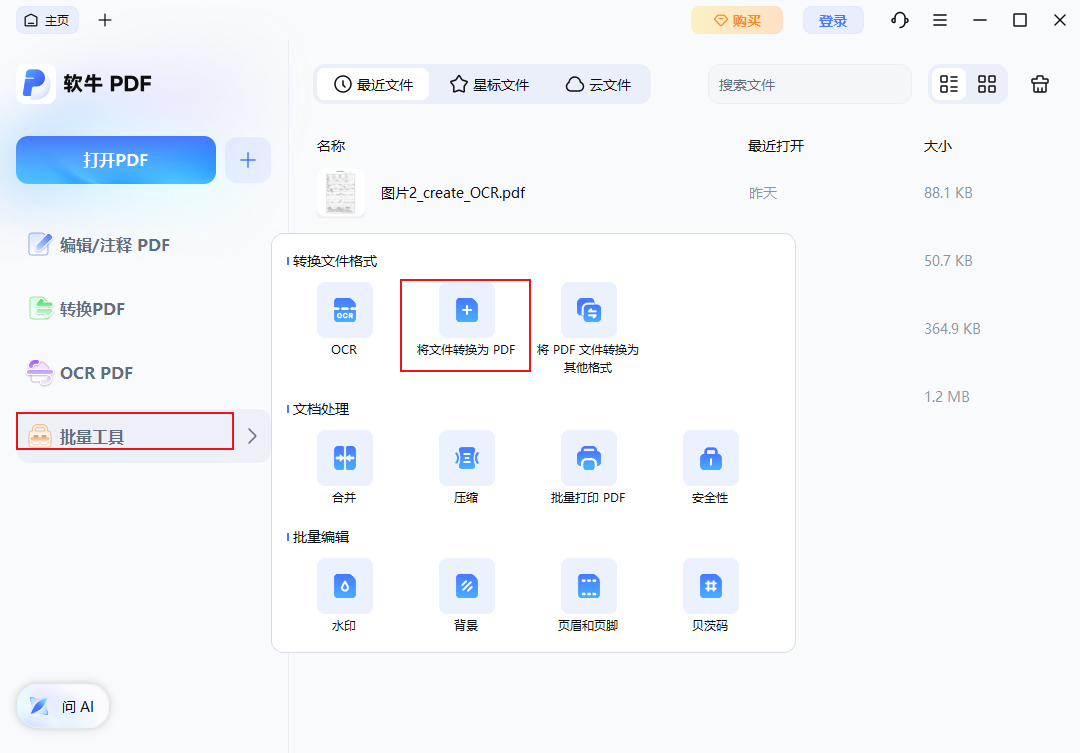This screenshot has height=753, width=1080.
Task: Open 转换PDF in sidebar
Action: 77,309
